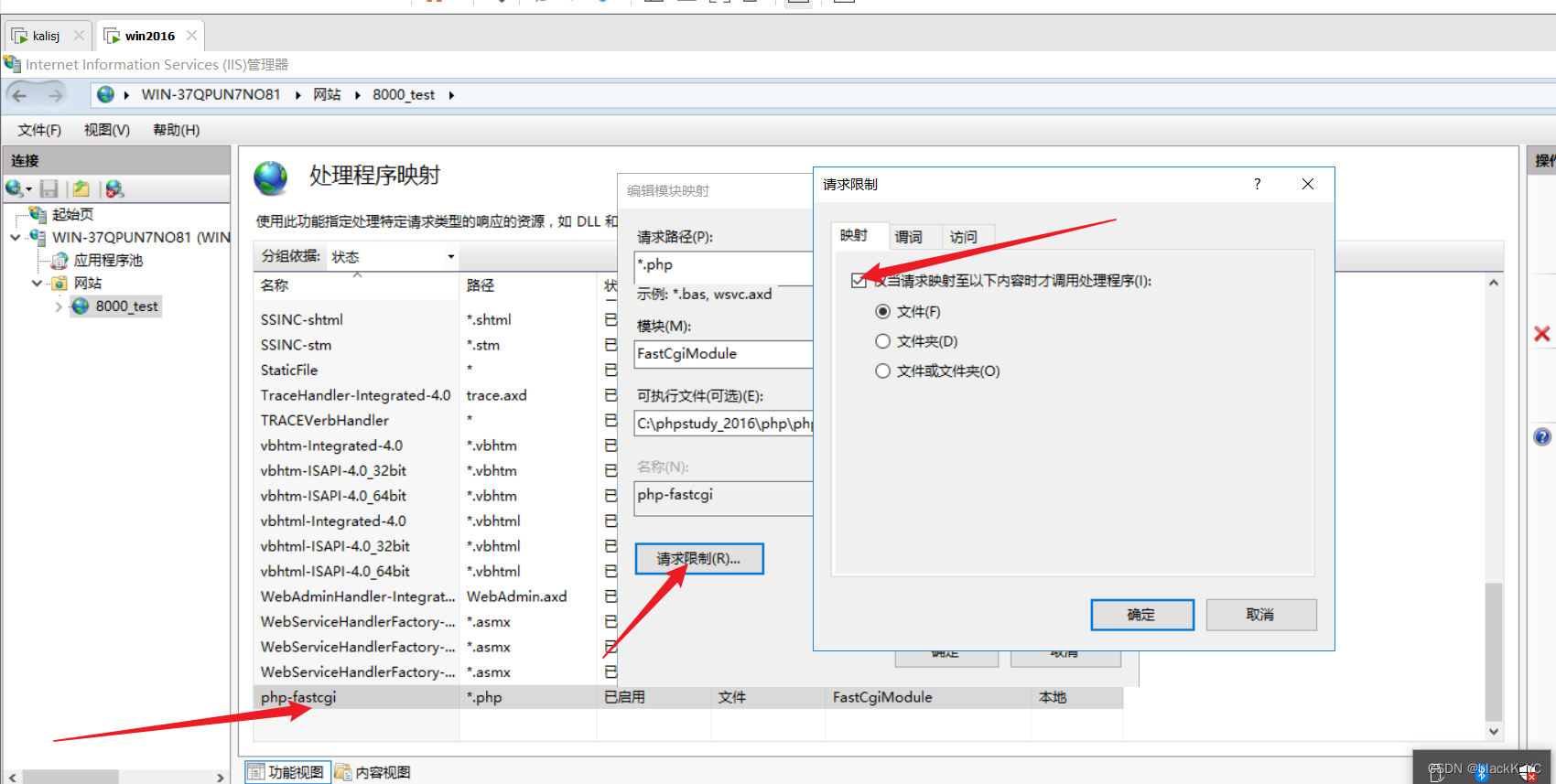The image size is (1556, 784).
Task: Click 取消 in 请求限制 dialog
Action: click(x=1260, y=615)
